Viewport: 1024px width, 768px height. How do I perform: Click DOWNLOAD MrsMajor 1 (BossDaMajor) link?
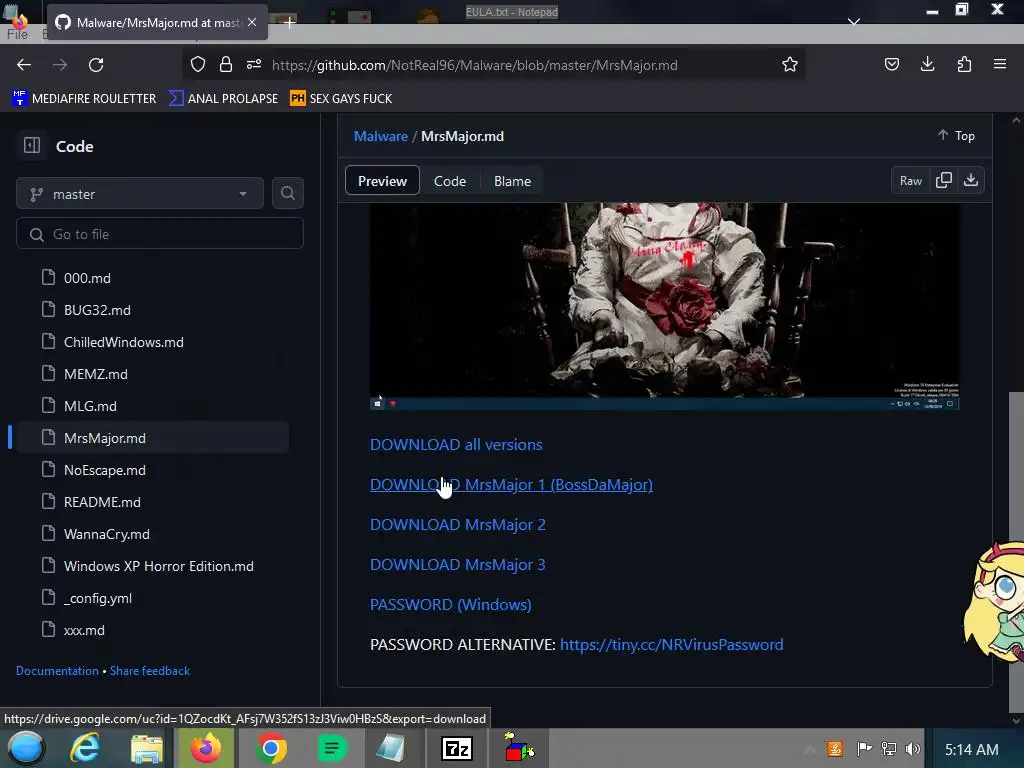[511, 485]
